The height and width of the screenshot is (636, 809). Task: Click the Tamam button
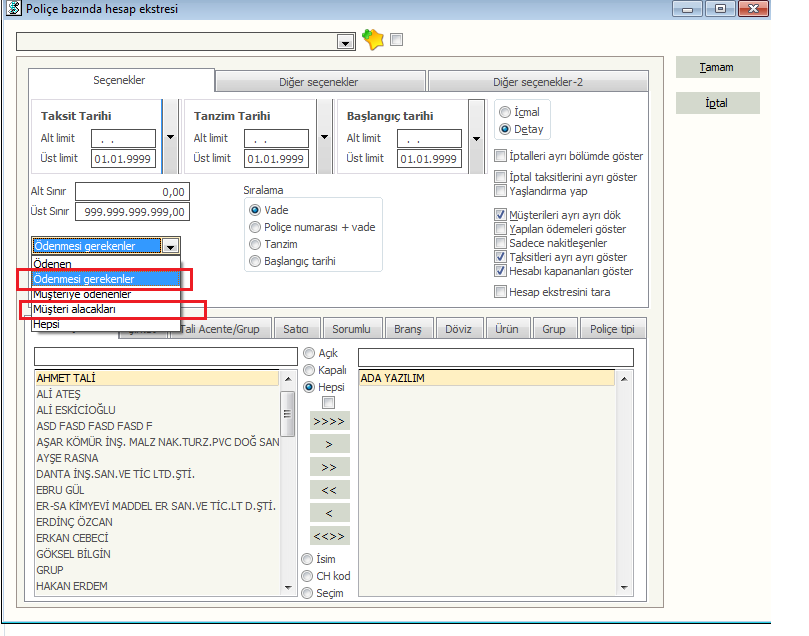(x=717, y=68)
